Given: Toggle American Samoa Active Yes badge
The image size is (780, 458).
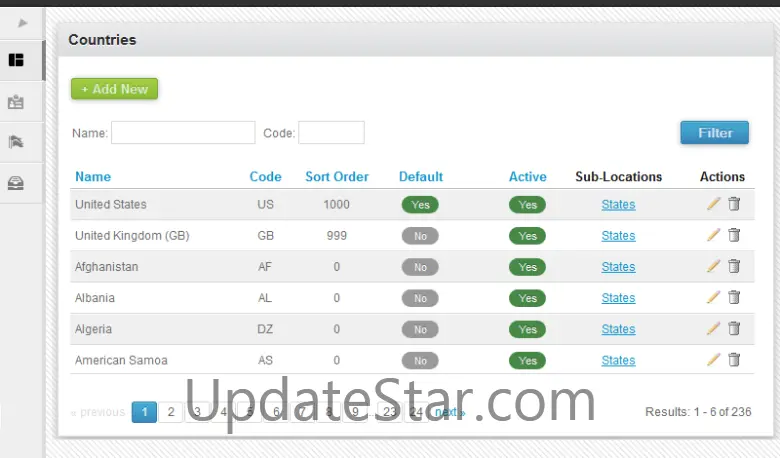Looking at the screenshot, I should click(x=527, y=361).
